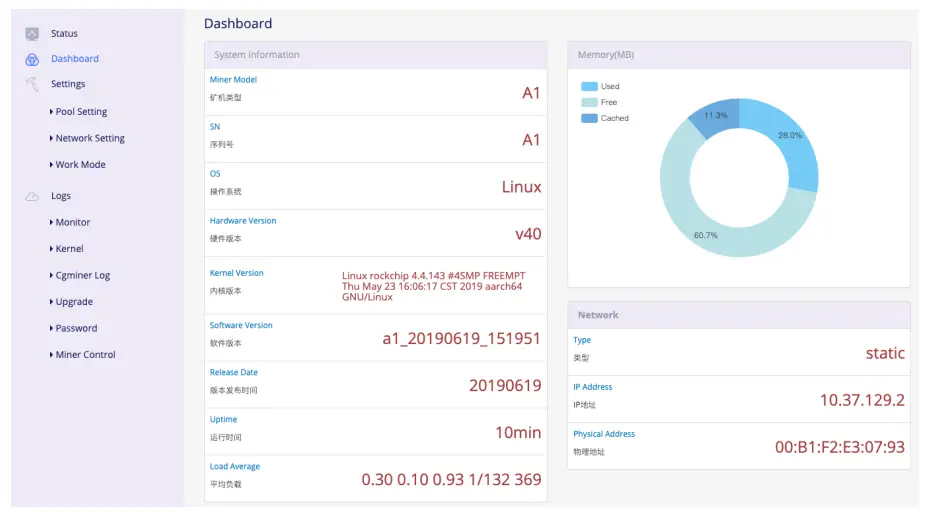The width and height of the screenshot is (930, 514).
Task: Click the Kernel Version label
Action: point(236,273)
